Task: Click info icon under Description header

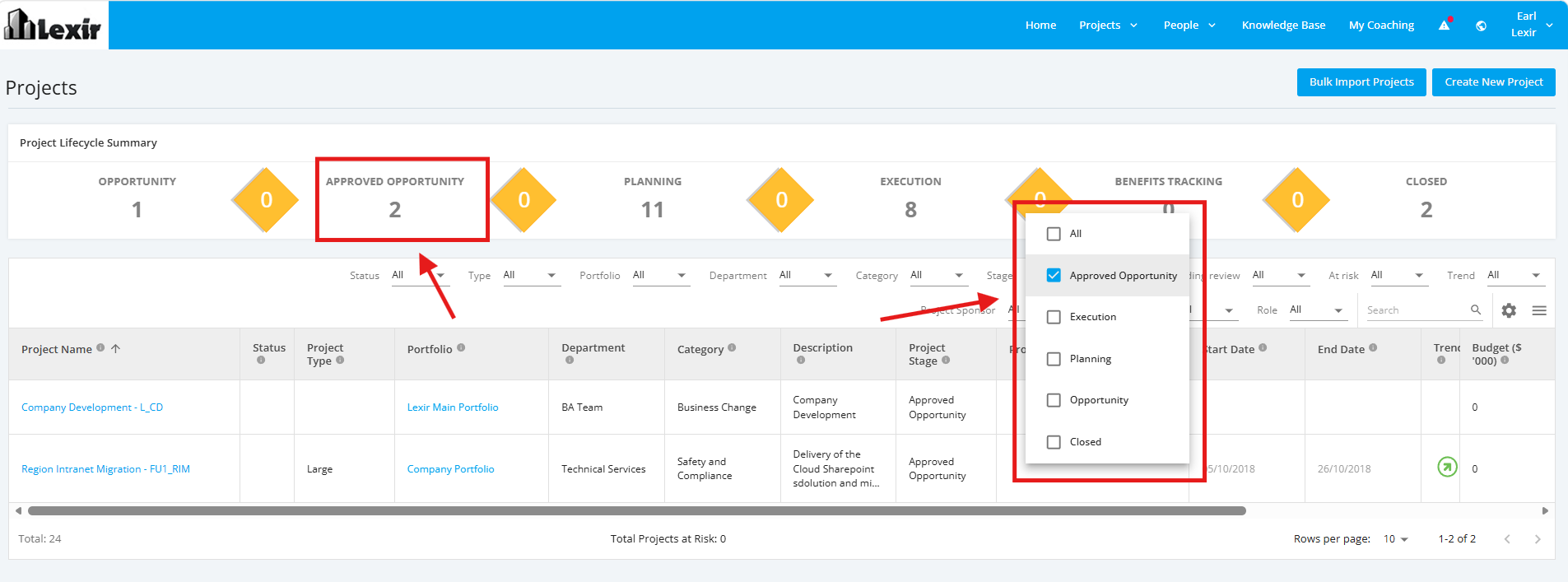Action: pyautogui.click(x=801, y=360)
